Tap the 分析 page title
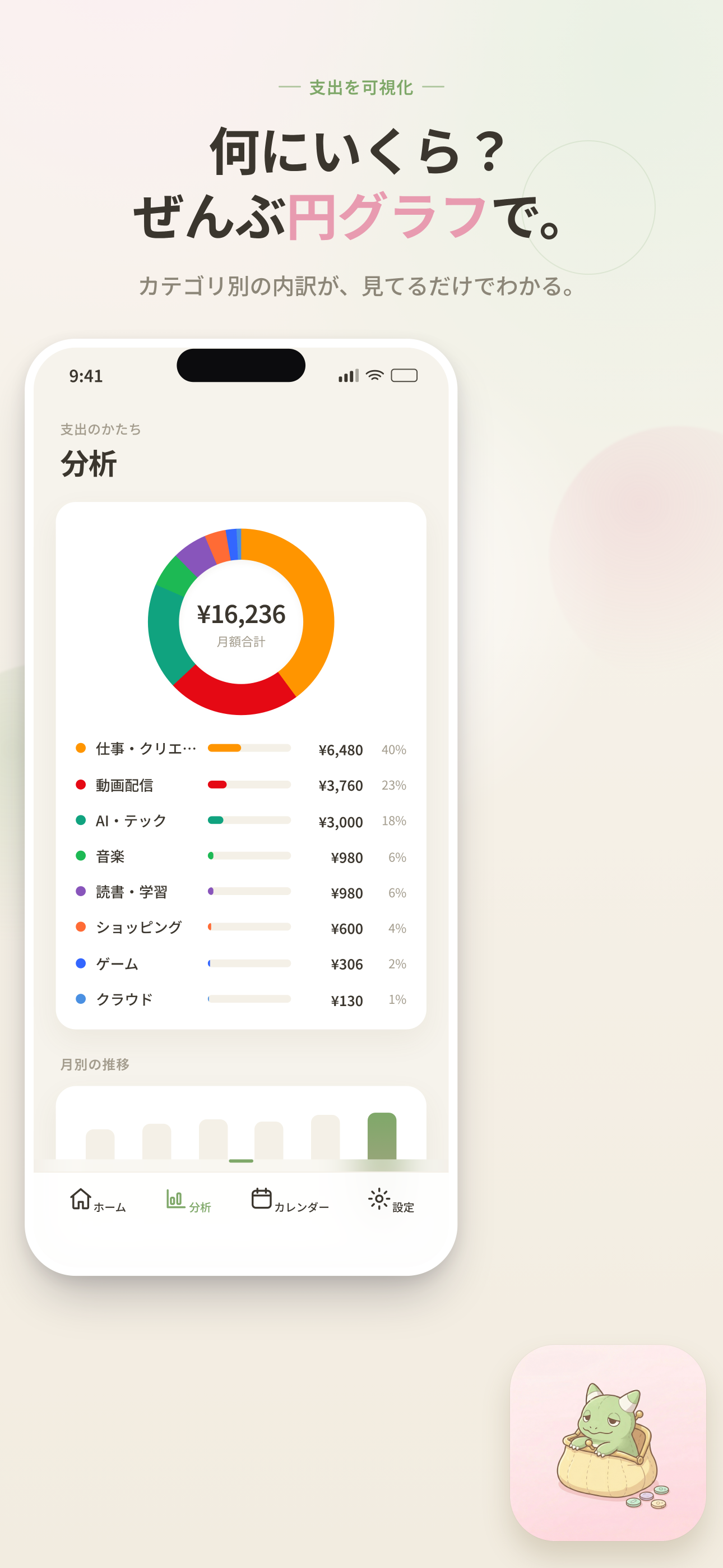Viewport: 723px width, 1568px height. point(88,464)
